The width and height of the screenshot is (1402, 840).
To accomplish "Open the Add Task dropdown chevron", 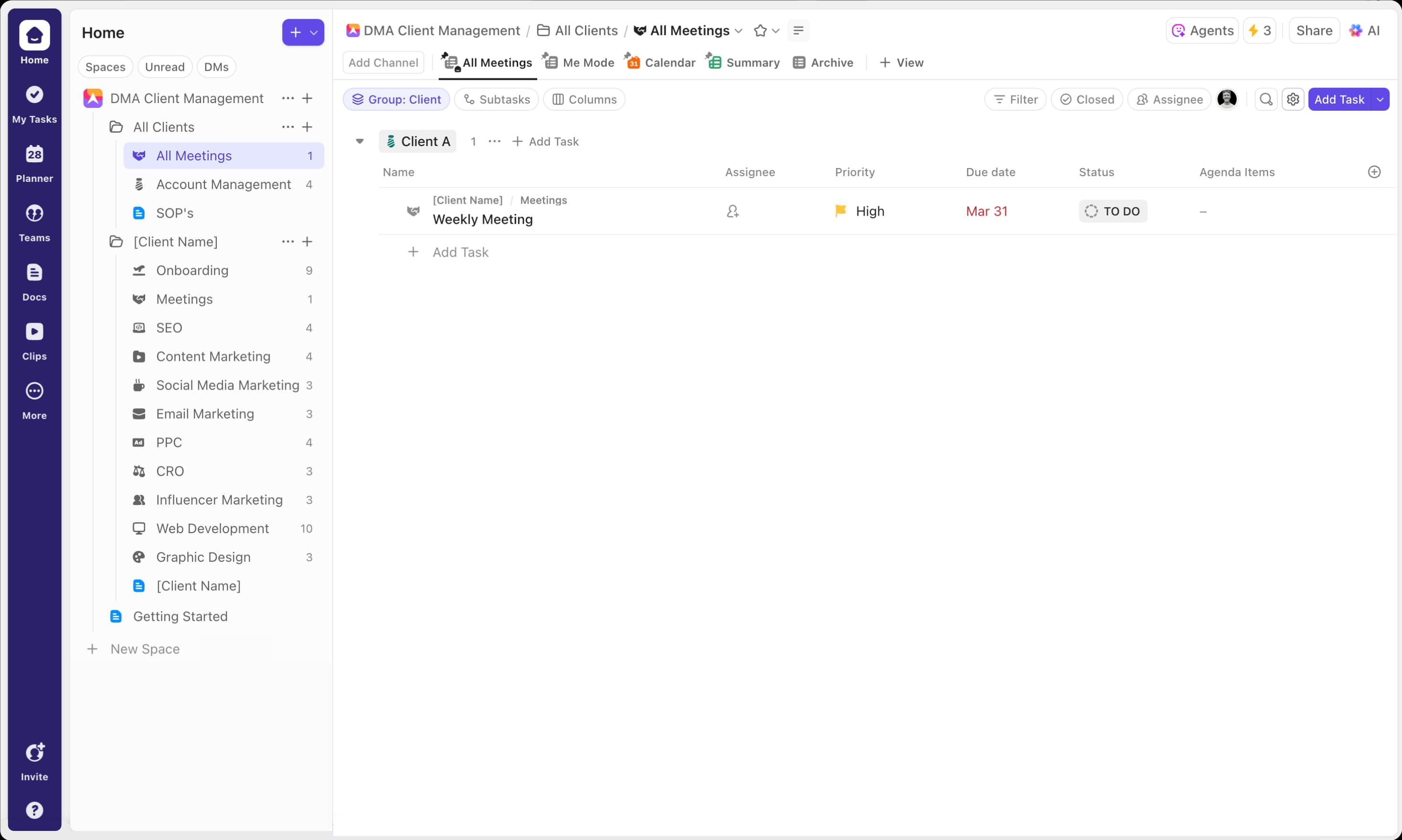I will pyautogui.click(x=1380, y=99).
